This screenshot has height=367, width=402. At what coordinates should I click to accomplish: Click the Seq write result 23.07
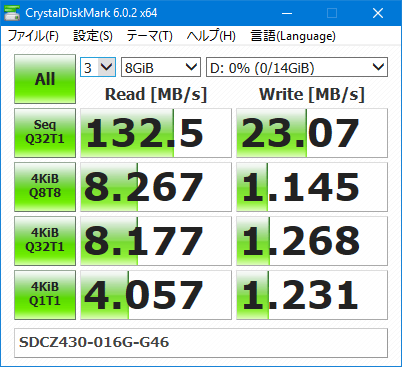pyautogui.click(x=312, y=133)
